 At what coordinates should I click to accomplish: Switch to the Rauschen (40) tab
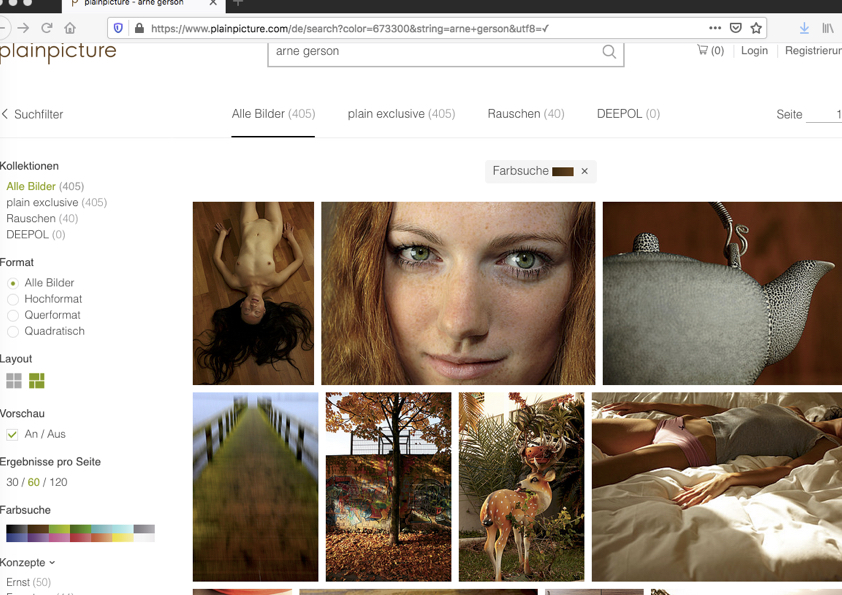pos(526,114)
